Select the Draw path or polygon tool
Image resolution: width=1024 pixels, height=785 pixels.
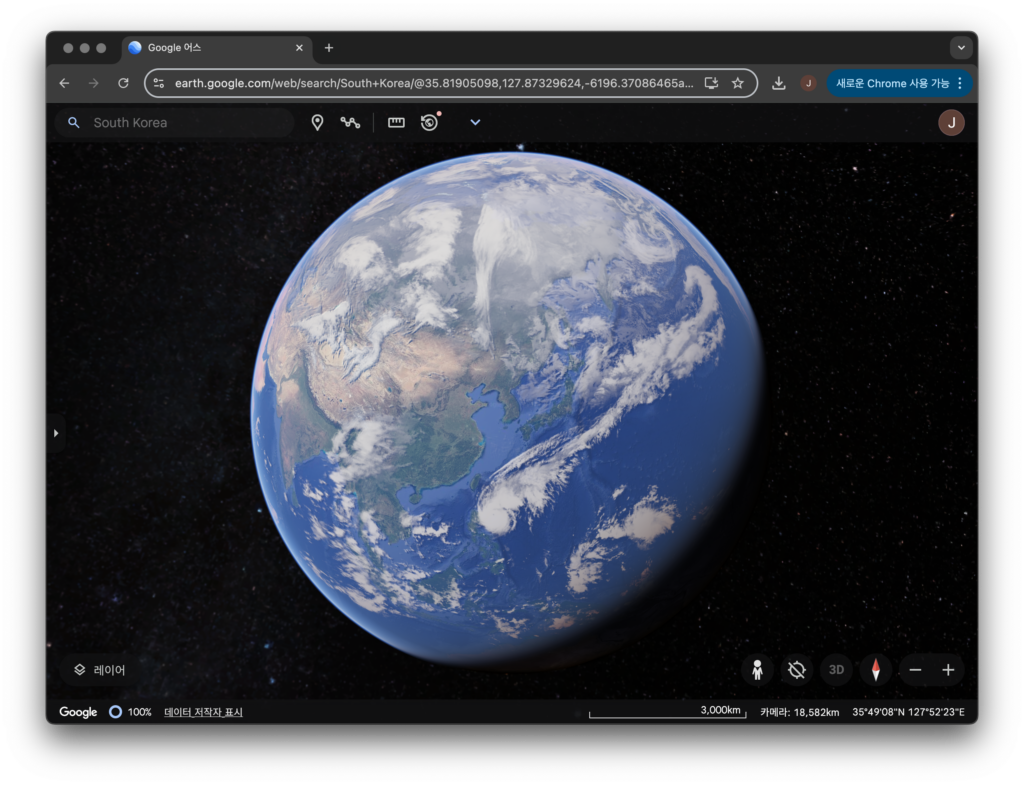tap(350, 122)
